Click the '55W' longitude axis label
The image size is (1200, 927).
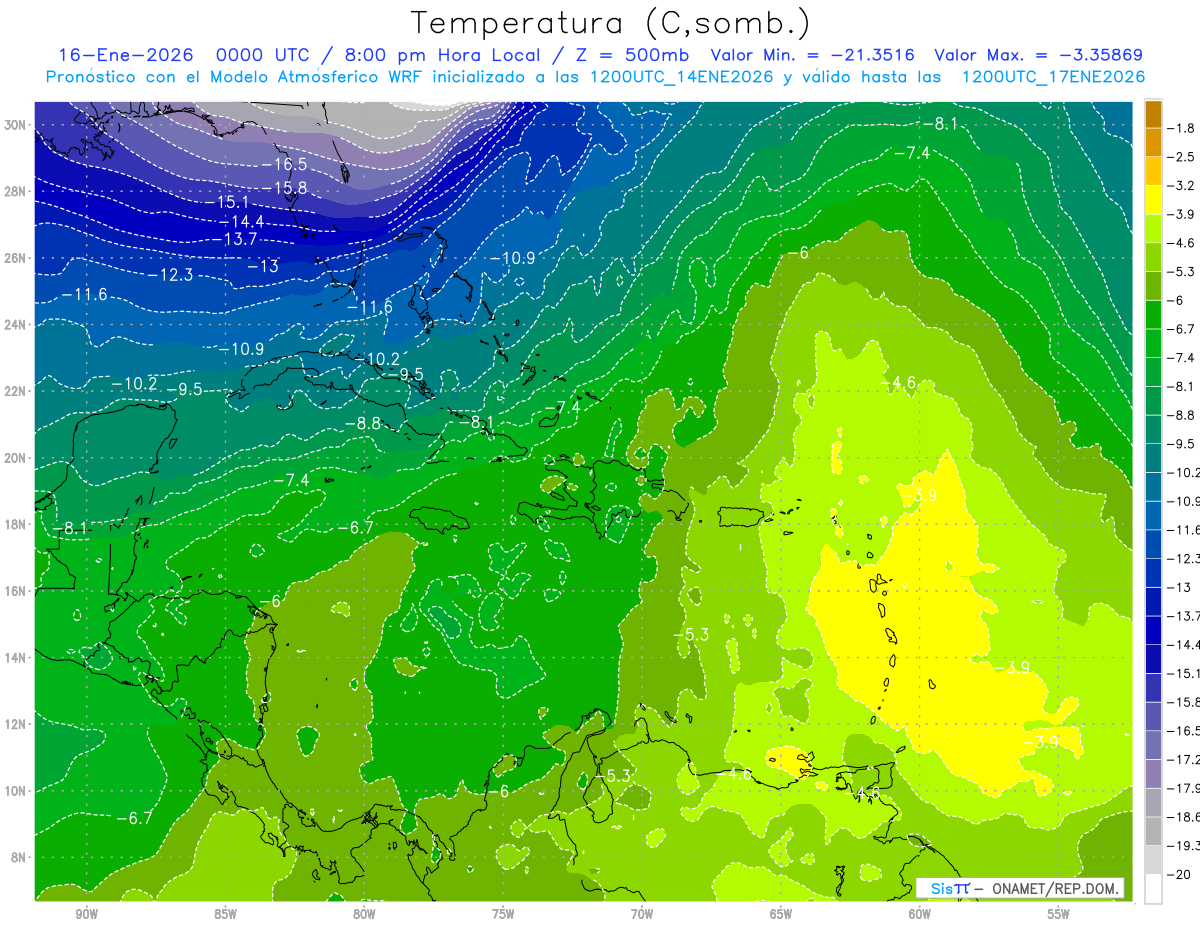tap(1059, 913)
